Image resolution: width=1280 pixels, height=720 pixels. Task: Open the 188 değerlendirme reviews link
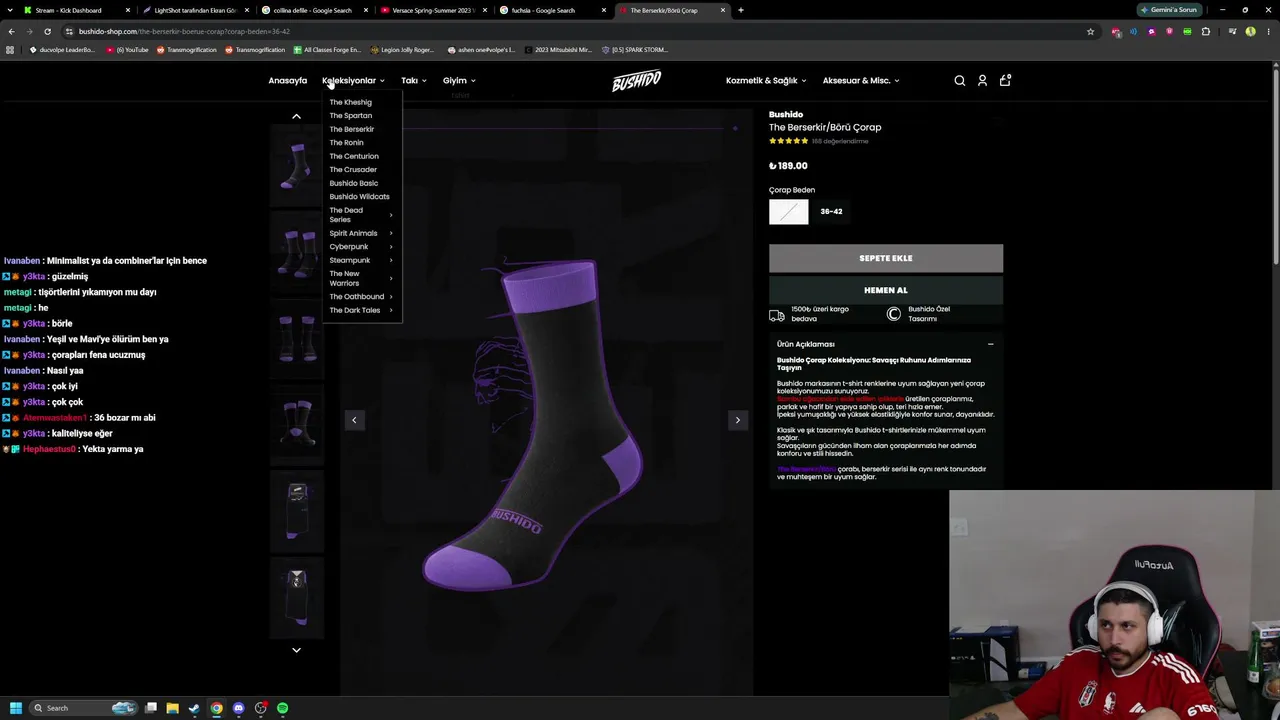(x=840, y=141)
